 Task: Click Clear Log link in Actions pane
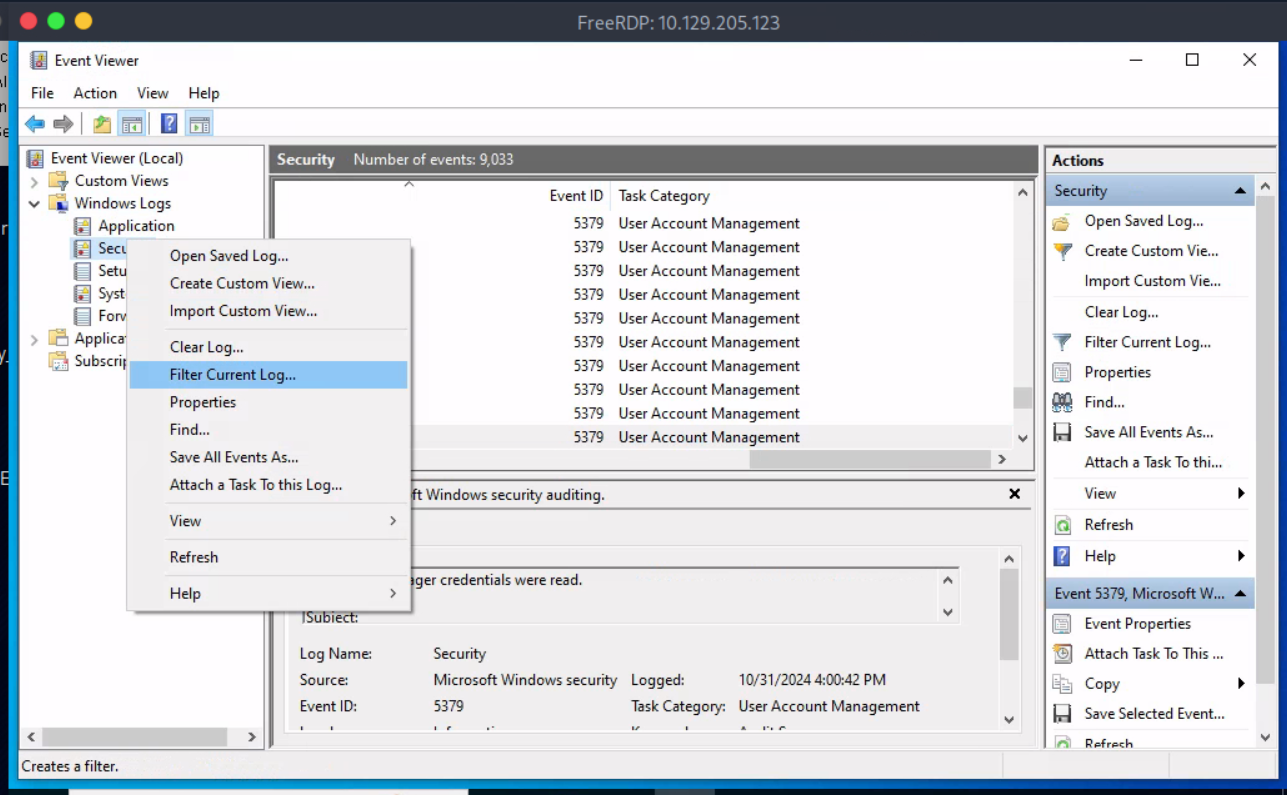click(x=1121, y=312)
